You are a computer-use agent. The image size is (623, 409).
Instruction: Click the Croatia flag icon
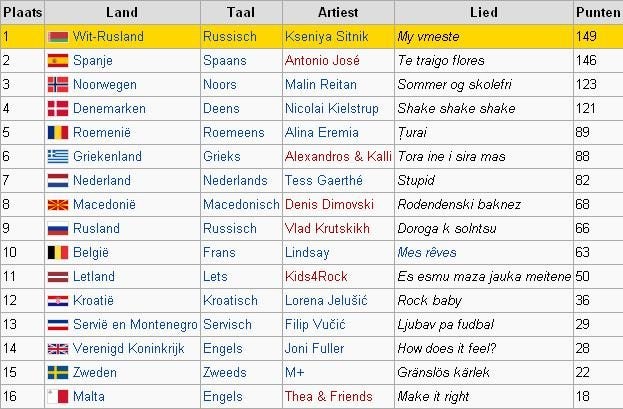[x=58, y=301]
